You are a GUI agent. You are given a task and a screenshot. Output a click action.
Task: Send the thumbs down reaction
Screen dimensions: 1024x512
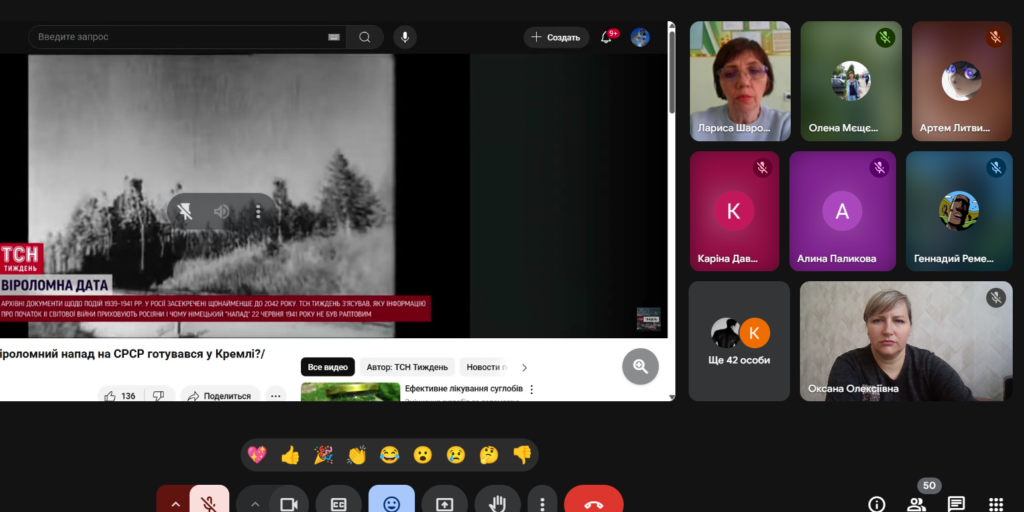click(x=522, y=455)
